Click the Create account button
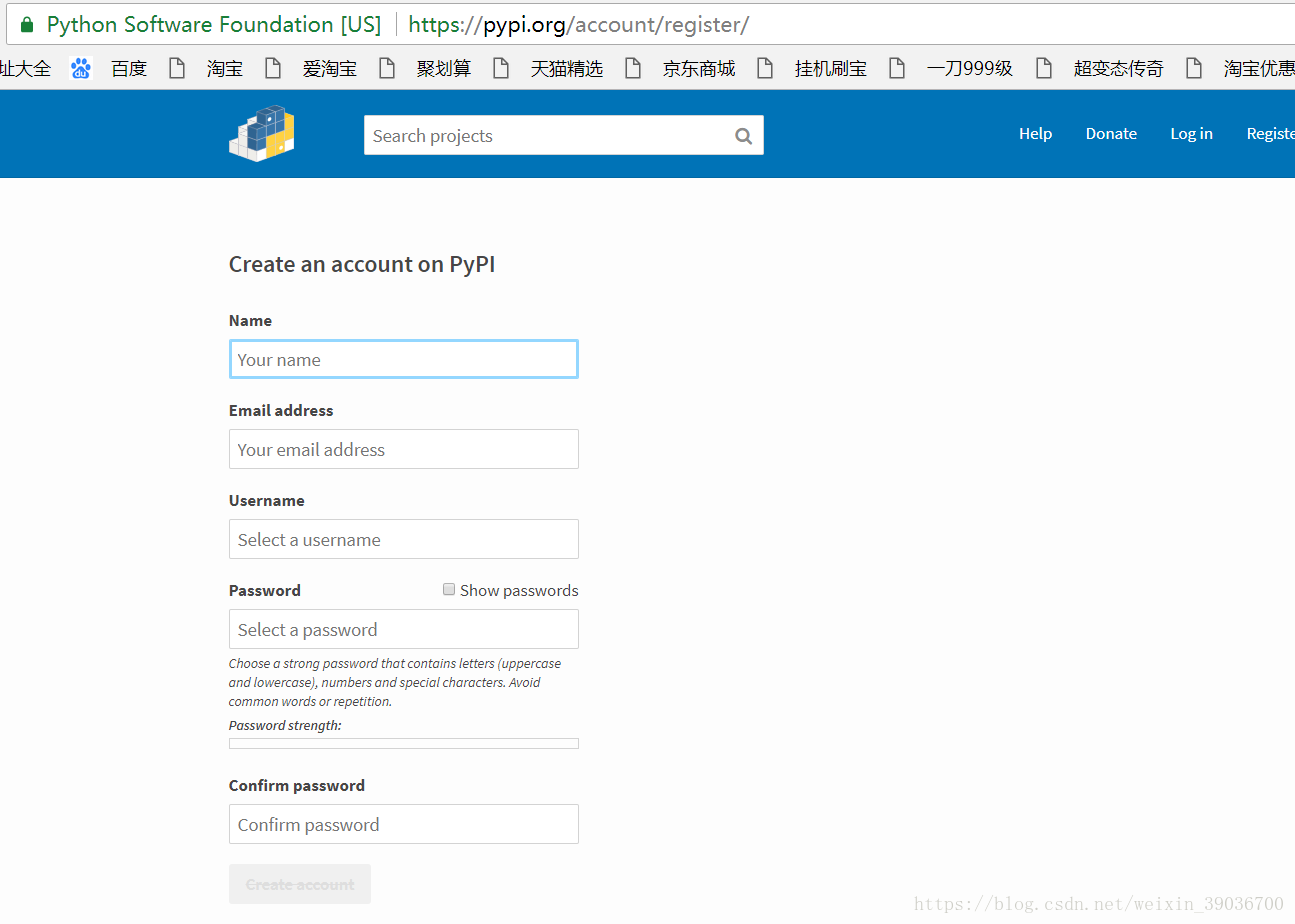 click(x=300, y=884)
